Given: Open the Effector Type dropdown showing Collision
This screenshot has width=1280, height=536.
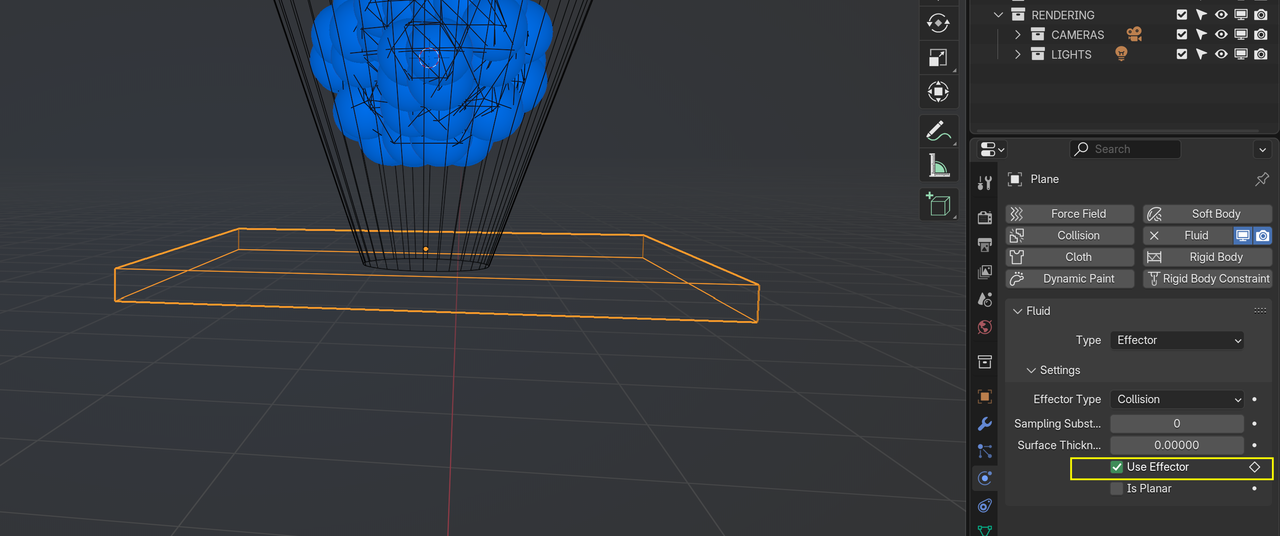Looking at the screenshot, I should (1177, 399).
